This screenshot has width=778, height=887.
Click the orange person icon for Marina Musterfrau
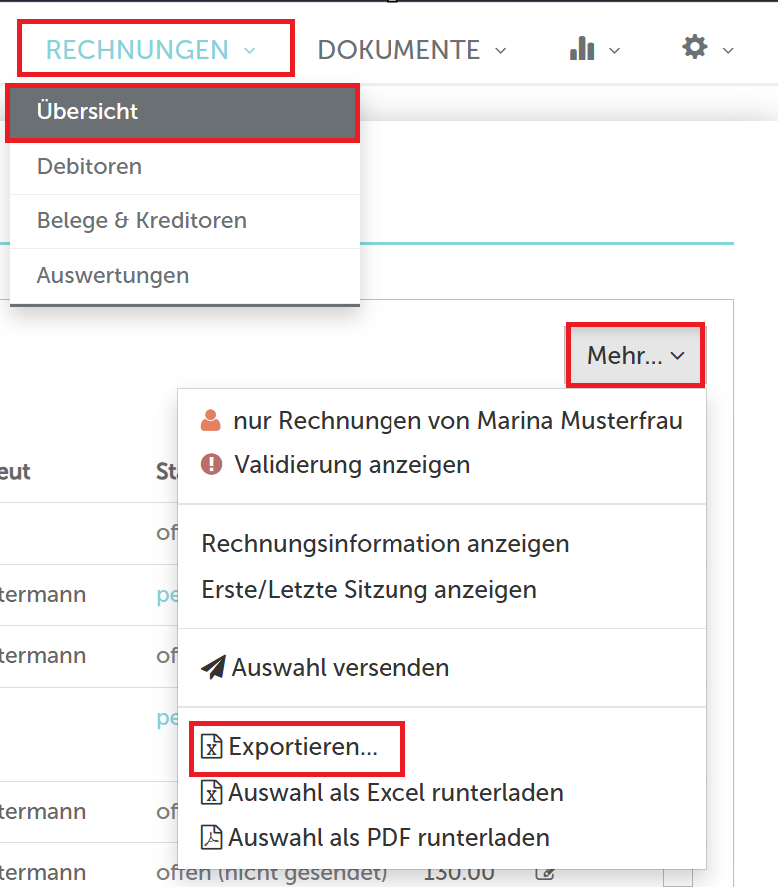211,421
